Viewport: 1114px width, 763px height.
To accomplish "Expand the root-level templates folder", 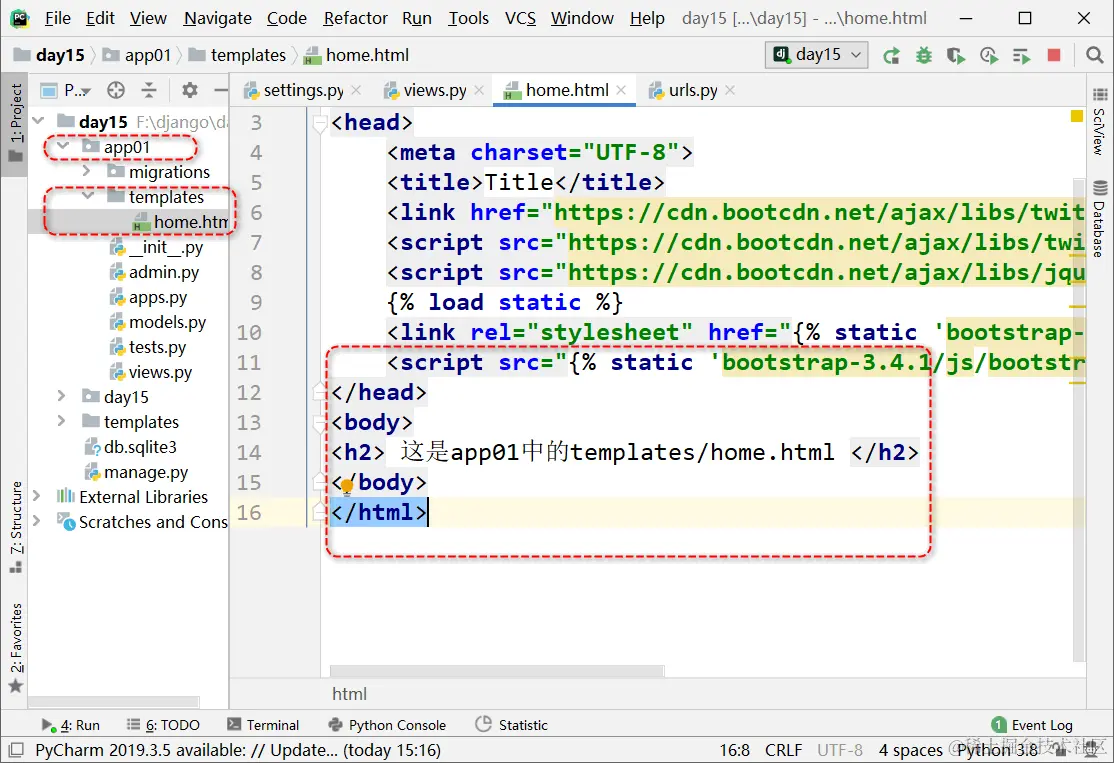I will [x=62, y=421].
